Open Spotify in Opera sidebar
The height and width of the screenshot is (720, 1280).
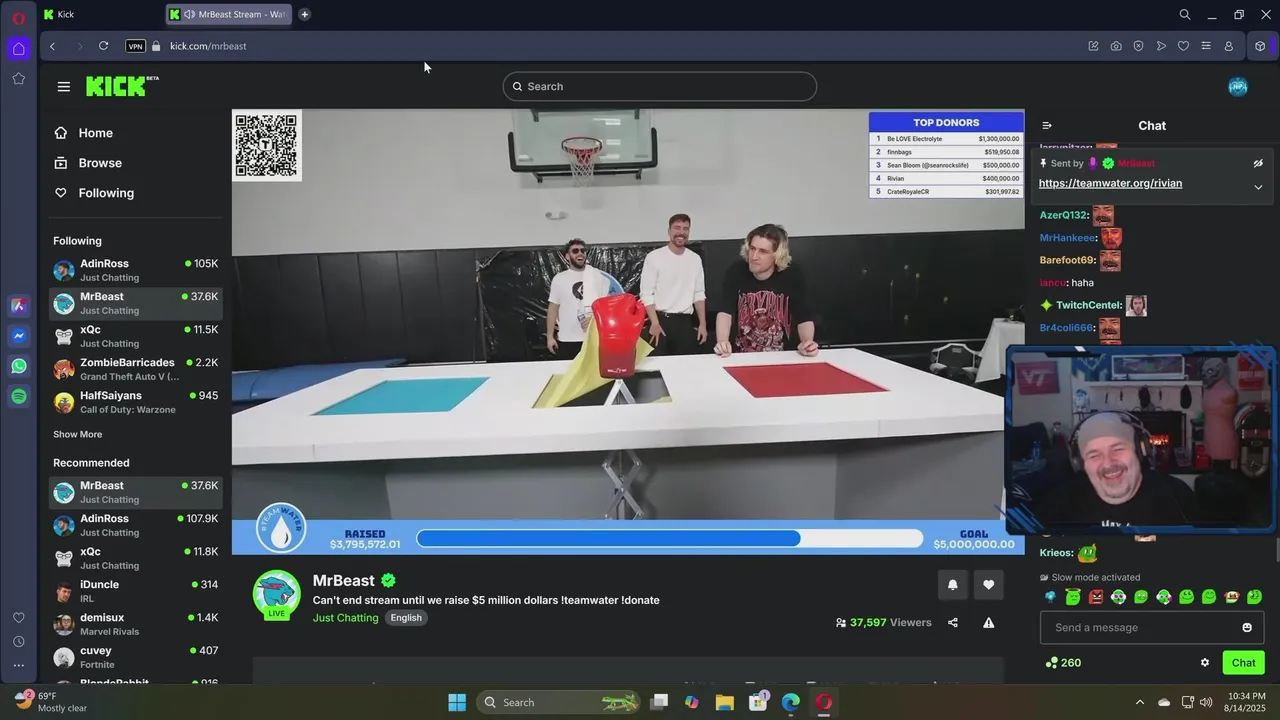click(19, 397)
